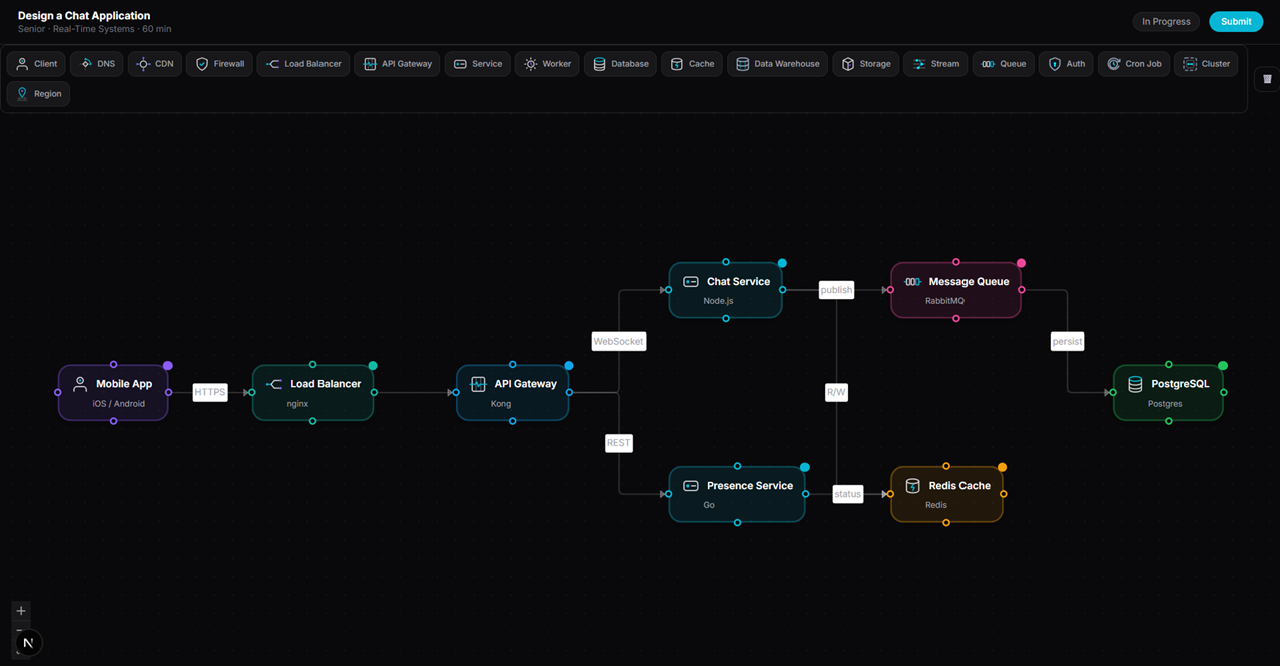This screenshot has height=666, width=1280.
Task: Add a Cluster node
Action: [x=1205, y=63]
